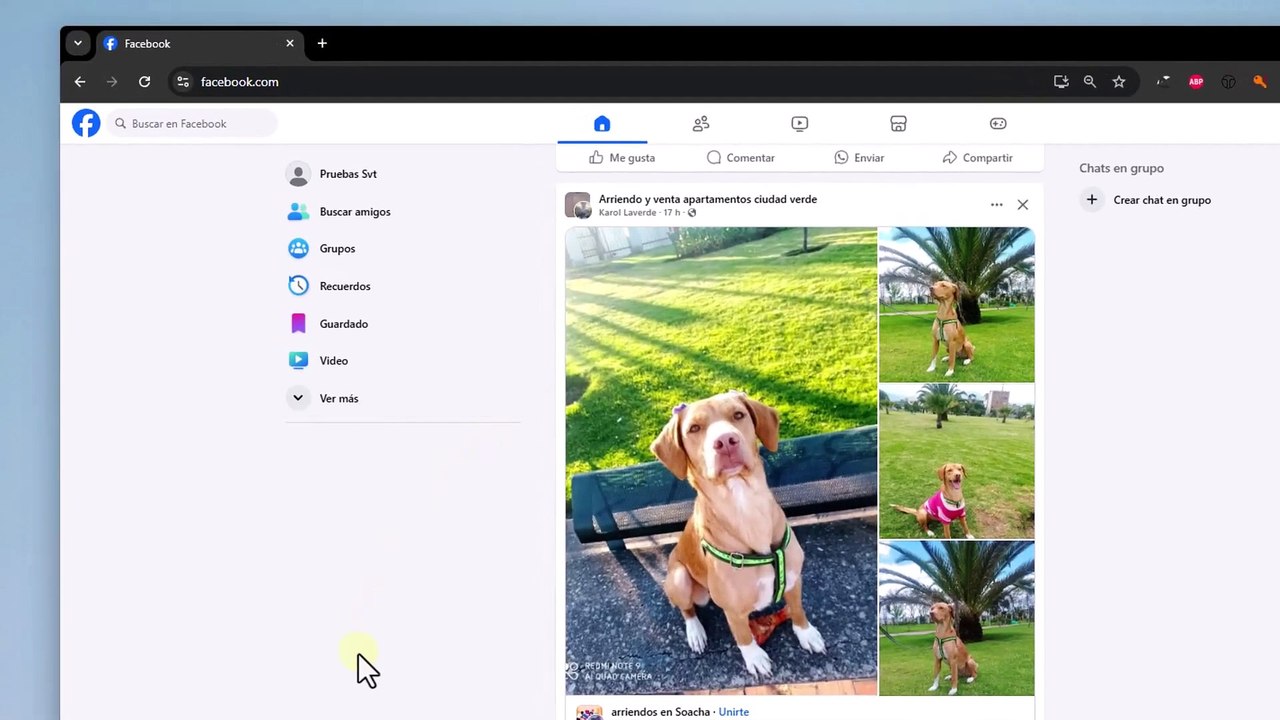Open dog in pink shirt photo
Screen dimensions: 1280x720
tap(957, 461)
